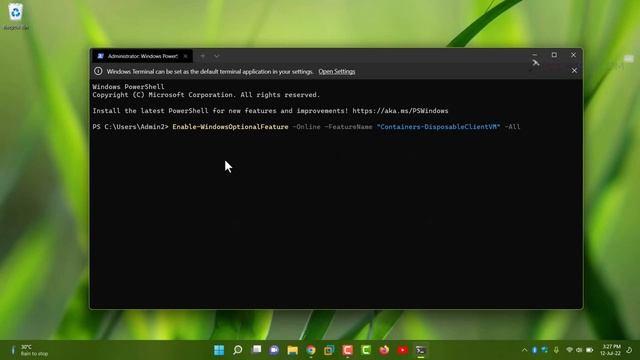Click the Windows PowerShell header line
Screen dimensions: 640x360
tap(128, 87)
